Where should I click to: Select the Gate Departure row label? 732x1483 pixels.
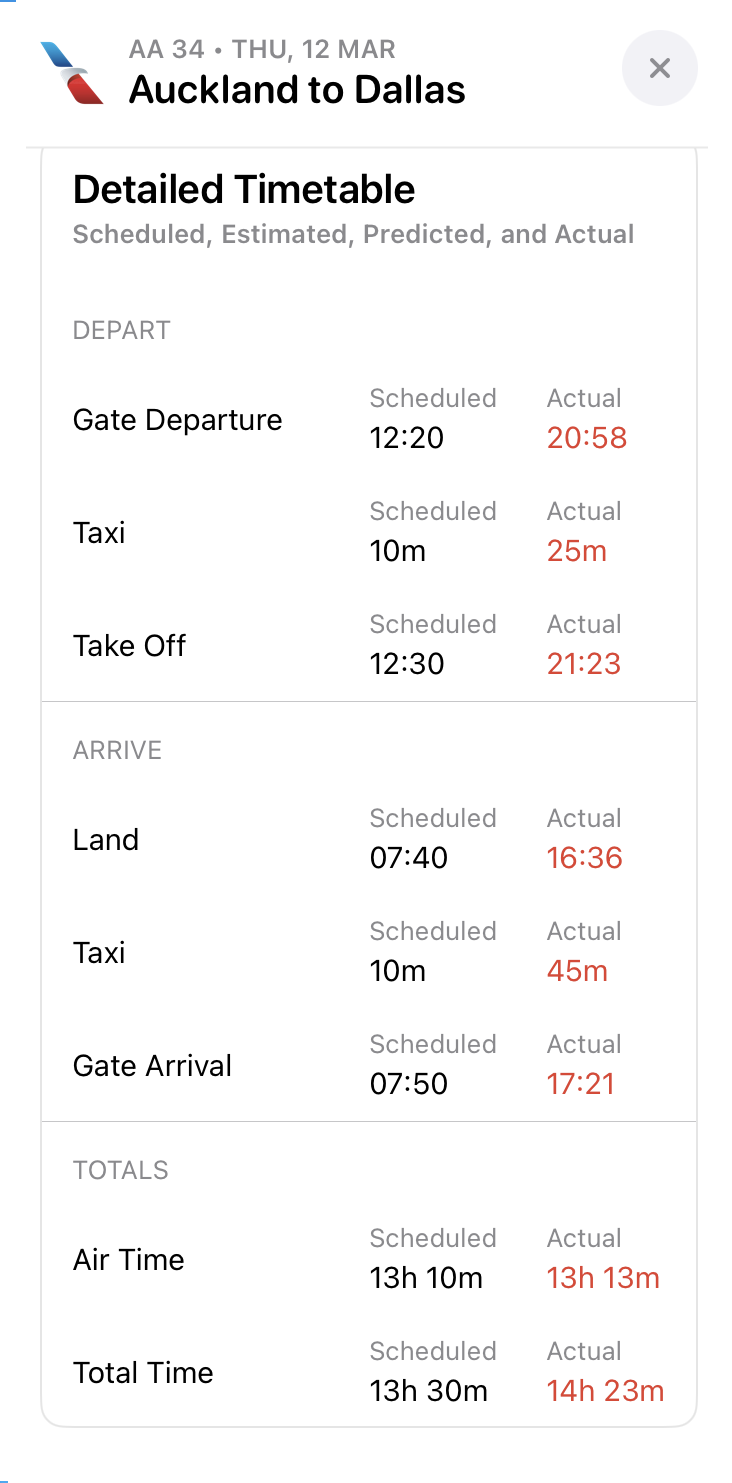pos(177,419)
